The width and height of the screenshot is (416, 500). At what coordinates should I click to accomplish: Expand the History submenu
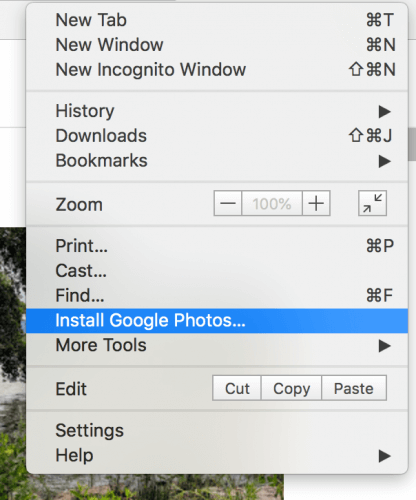(x=217, y=111)
